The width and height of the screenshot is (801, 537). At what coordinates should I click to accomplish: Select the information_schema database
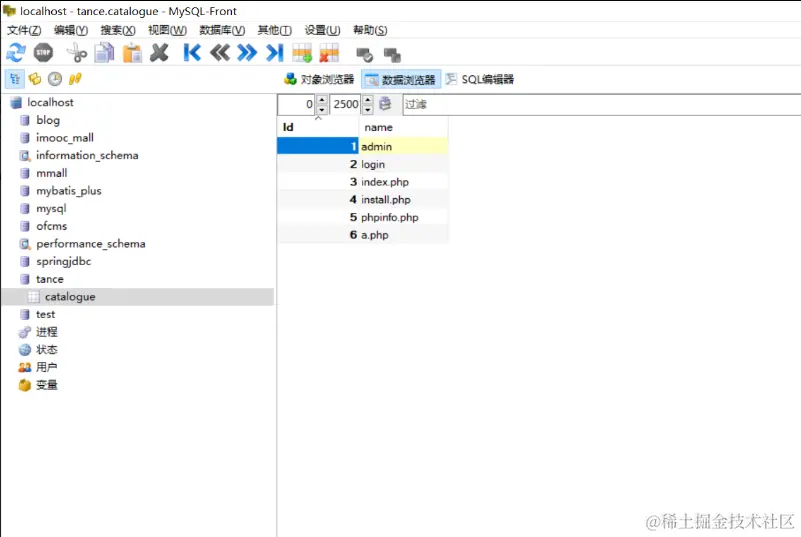coord(87,155)
